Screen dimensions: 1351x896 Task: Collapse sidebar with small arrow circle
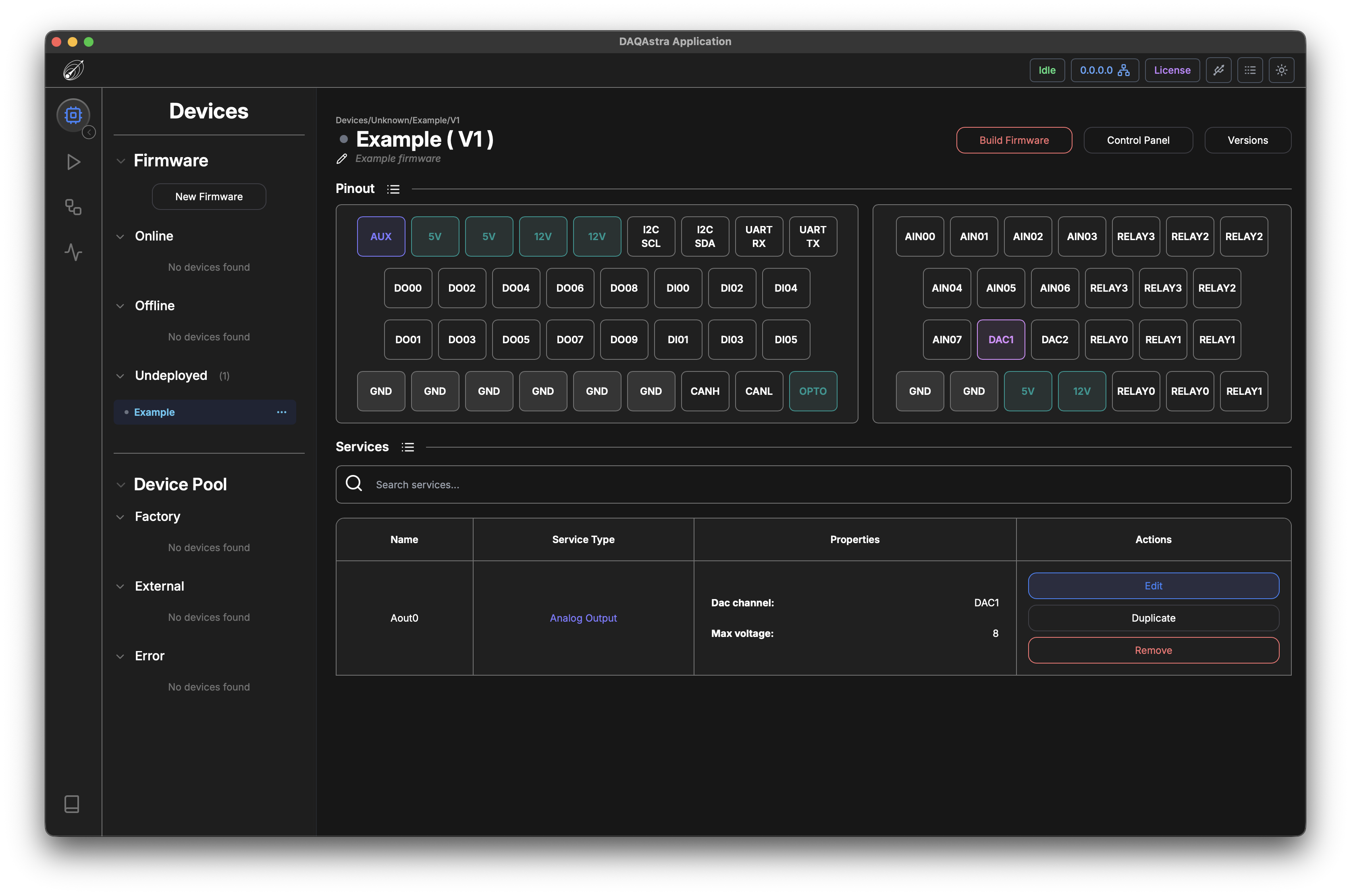[89, 133]
